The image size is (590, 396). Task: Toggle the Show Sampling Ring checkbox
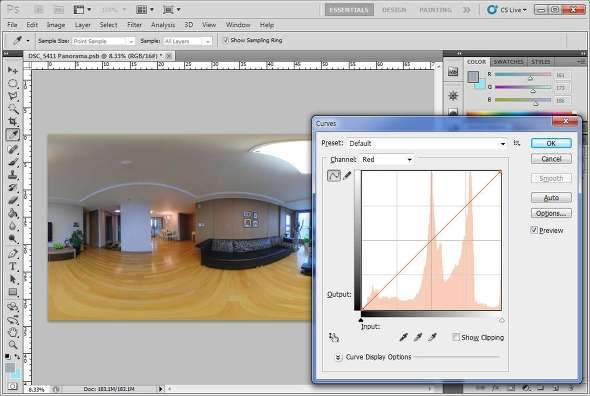(226, 40)
